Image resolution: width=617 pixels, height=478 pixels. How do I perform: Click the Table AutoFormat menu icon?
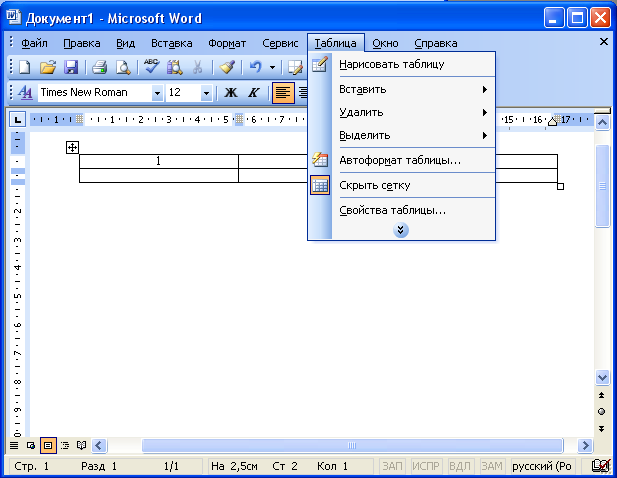pyautogui.click(x=320, y=160)
